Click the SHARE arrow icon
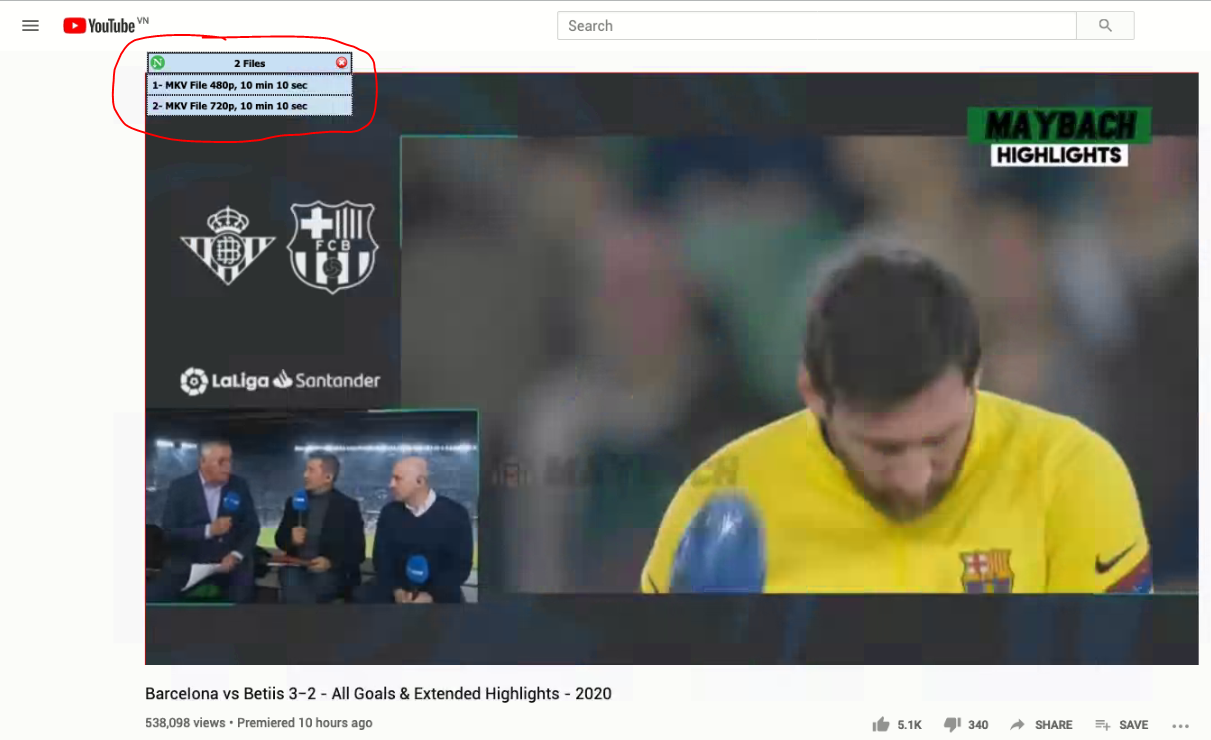Screen dimensions: 1211x740 click(1017, 724)
